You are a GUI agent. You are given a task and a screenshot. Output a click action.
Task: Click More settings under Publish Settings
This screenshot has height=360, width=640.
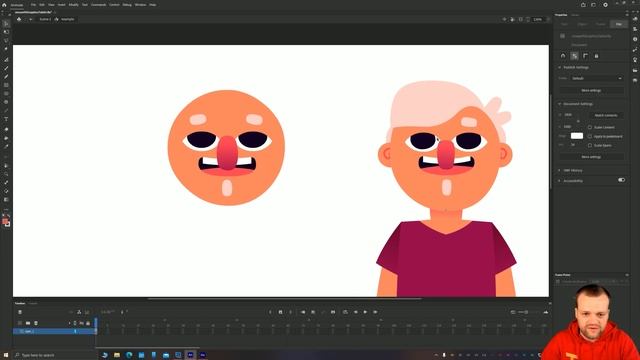591,90
